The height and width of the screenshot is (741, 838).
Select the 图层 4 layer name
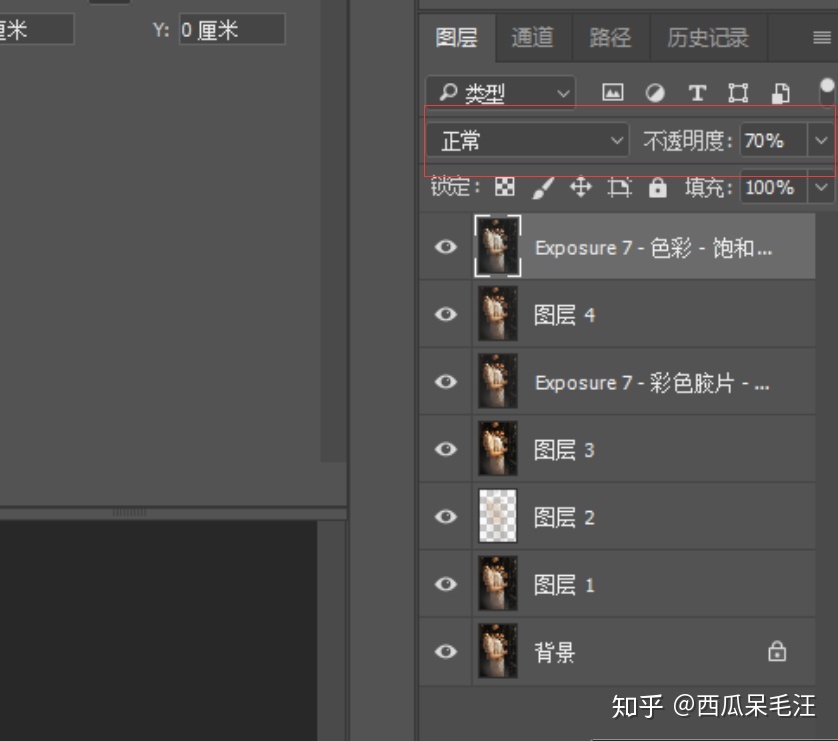564,315
